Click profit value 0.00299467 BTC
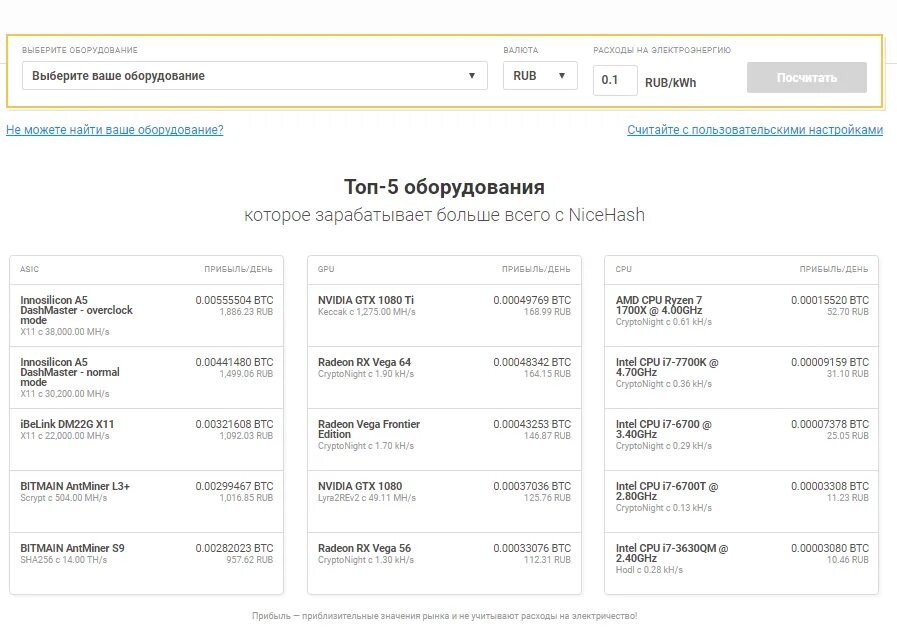The height and width of the screenshot is (630, 897). [235, 486]
